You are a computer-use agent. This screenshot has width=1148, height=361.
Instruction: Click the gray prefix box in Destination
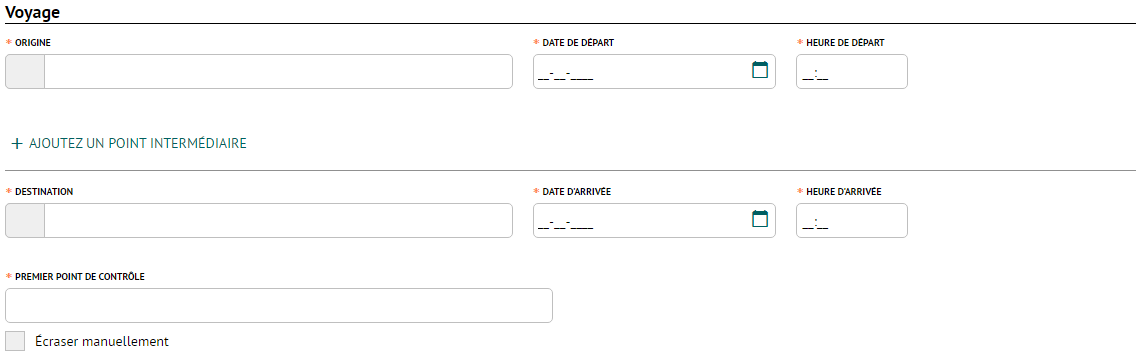tap(25, 220)
